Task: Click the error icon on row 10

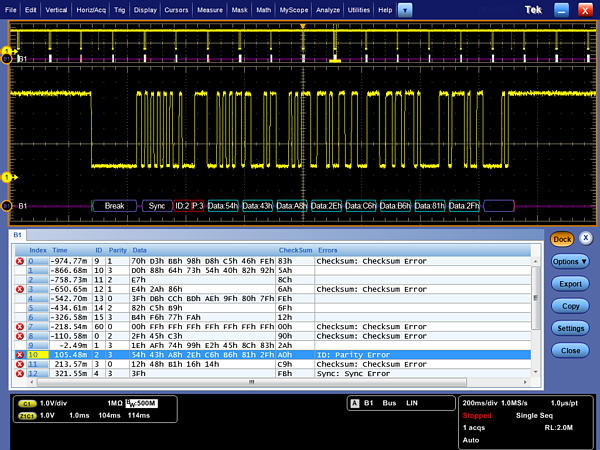Action: coord(20,354)
